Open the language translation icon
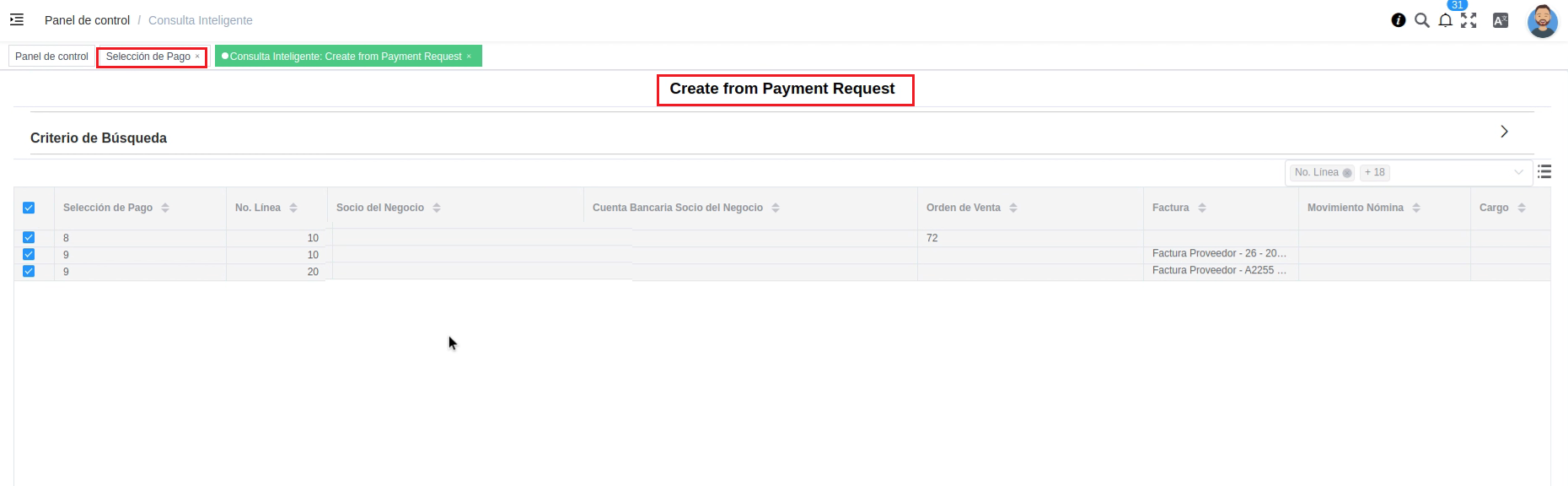Viewport: 1568px width, 486px height. [1500, 20]
